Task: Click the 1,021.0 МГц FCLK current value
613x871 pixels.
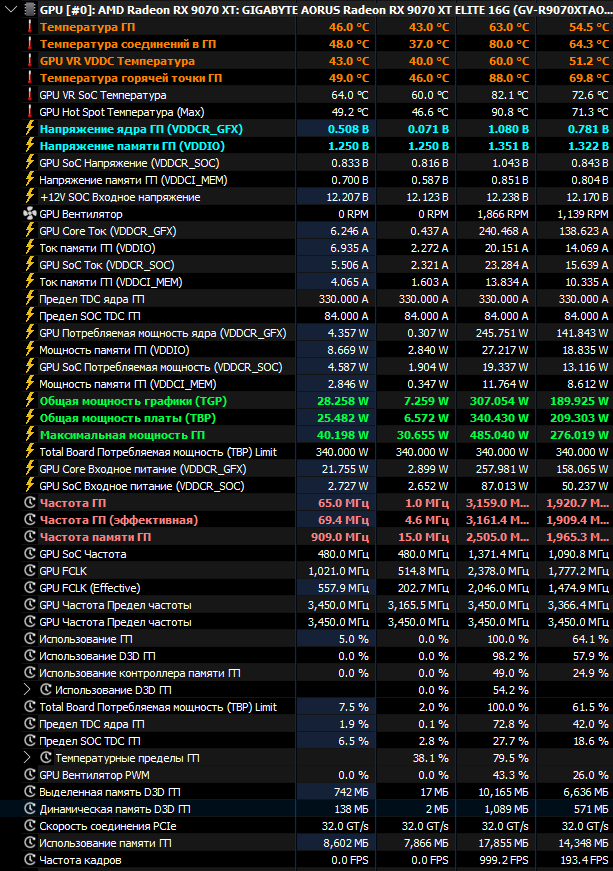Action: (x=339, y=571)
